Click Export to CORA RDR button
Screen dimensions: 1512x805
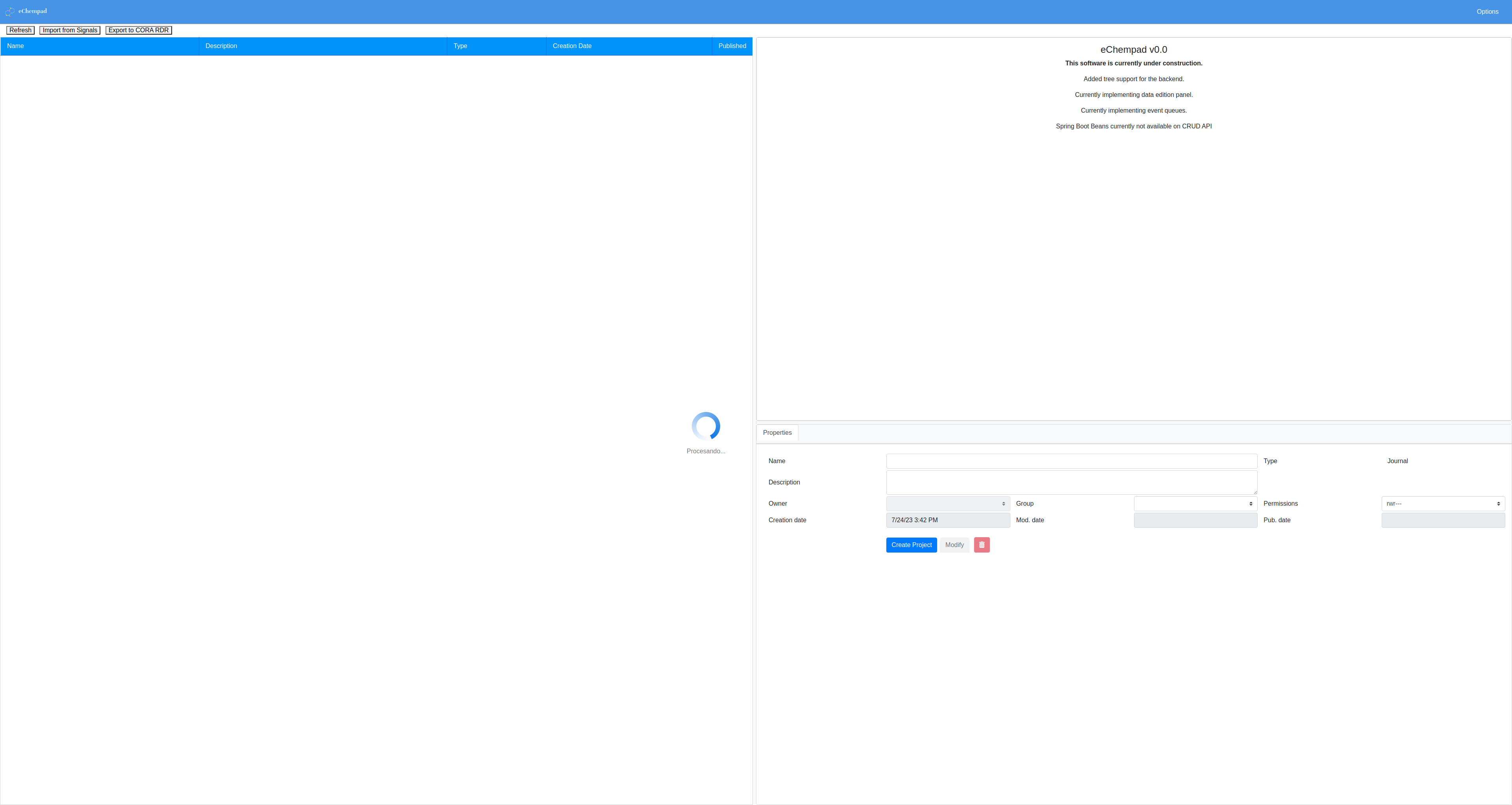[x=139, y=30]
